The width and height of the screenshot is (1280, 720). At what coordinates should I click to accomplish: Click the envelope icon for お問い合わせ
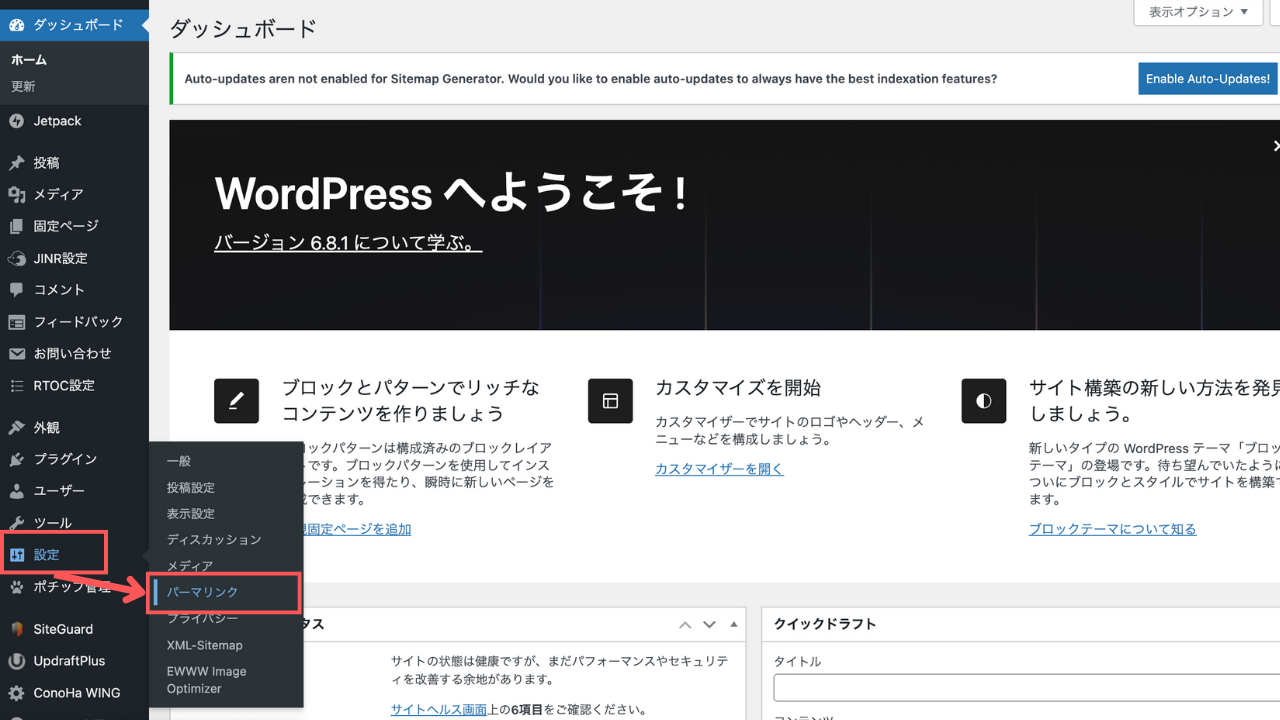[x=16, y=354]
